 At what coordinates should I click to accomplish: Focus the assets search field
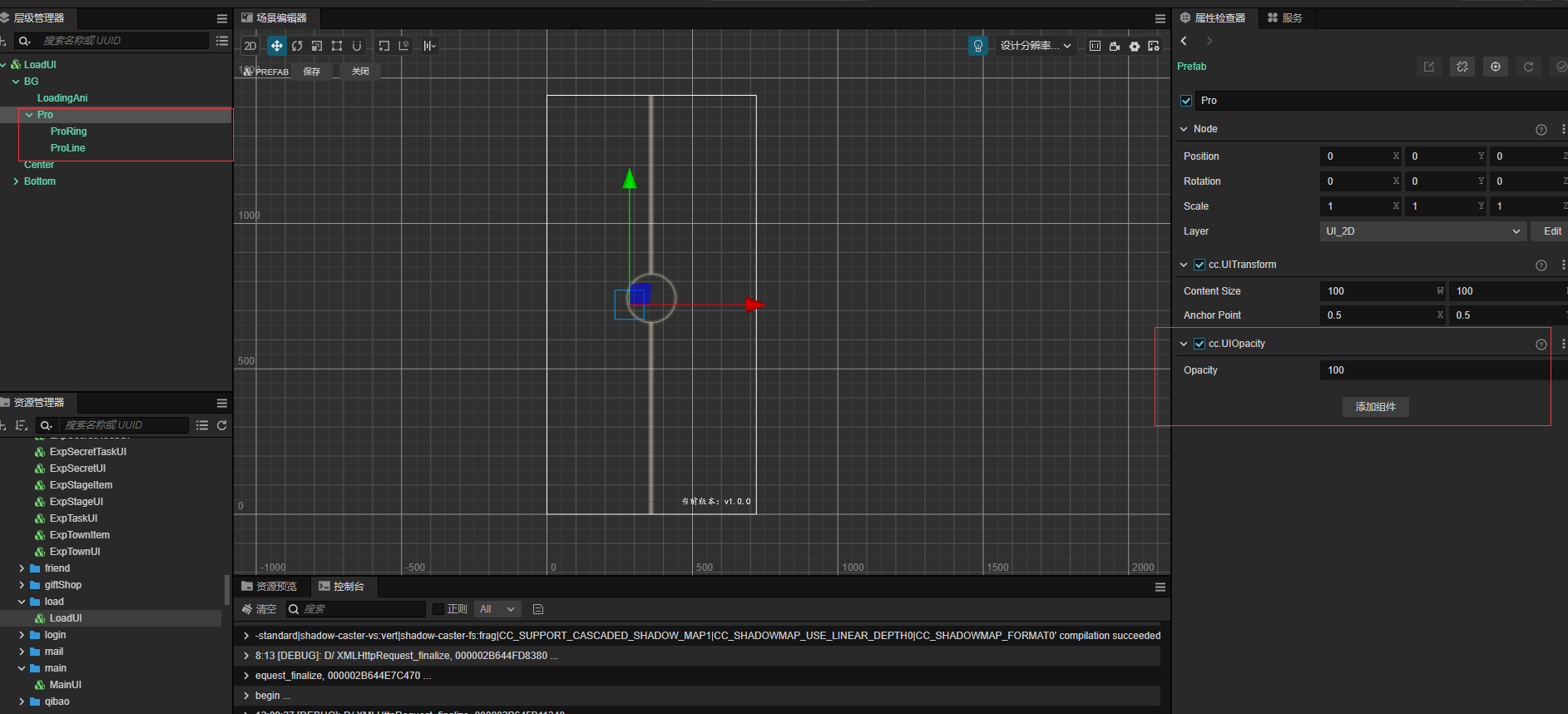(125, 425)
